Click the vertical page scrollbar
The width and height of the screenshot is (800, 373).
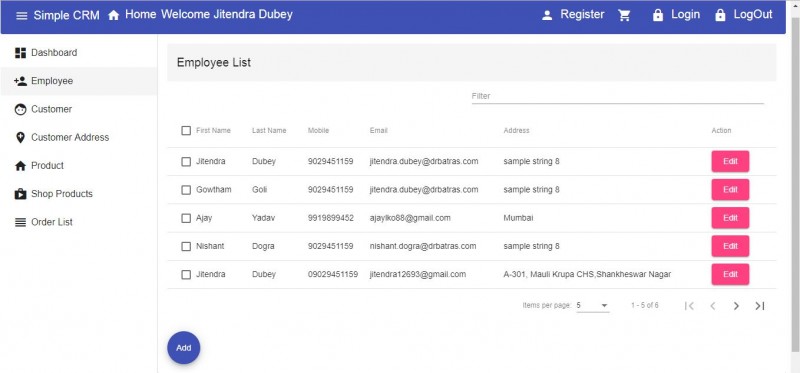click(794, 186)
